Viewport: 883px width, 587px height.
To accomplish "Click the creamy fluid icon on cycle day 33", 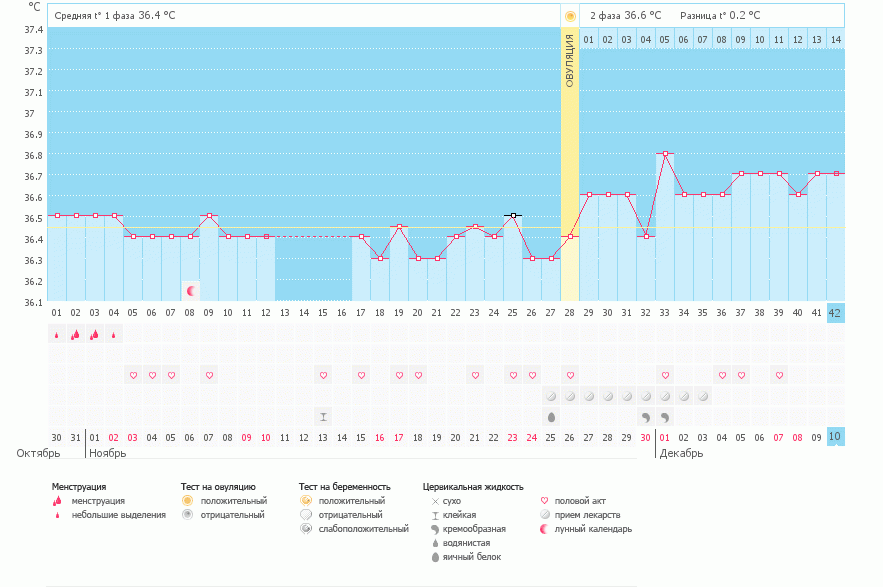I will point(666,417).
